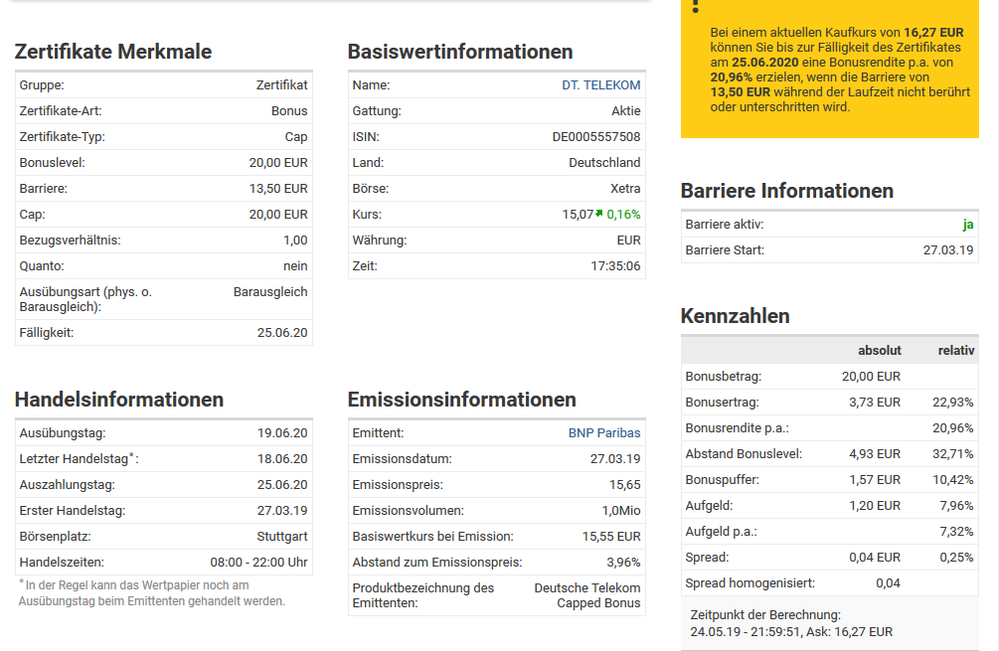The width and height of the screenshot is (999, 651).
Task: Click the Bonusrendite p.a. row value 20,96%
Action: 953,428
